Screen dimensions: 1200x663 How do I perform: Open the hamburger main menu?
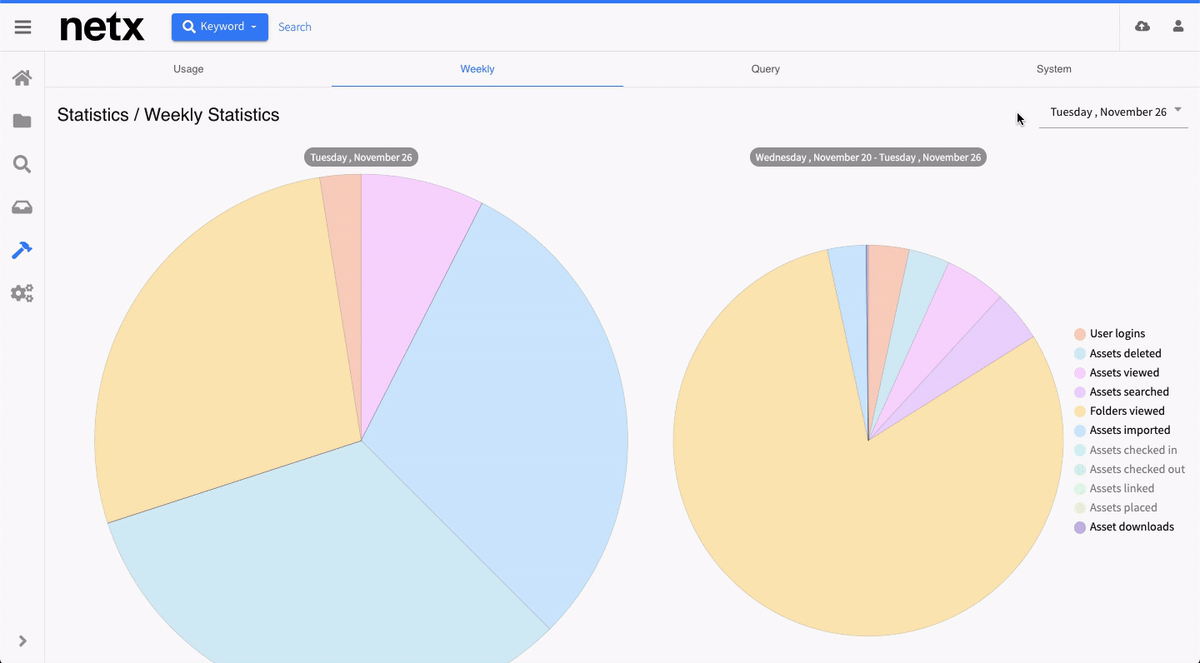pos(22,27)
